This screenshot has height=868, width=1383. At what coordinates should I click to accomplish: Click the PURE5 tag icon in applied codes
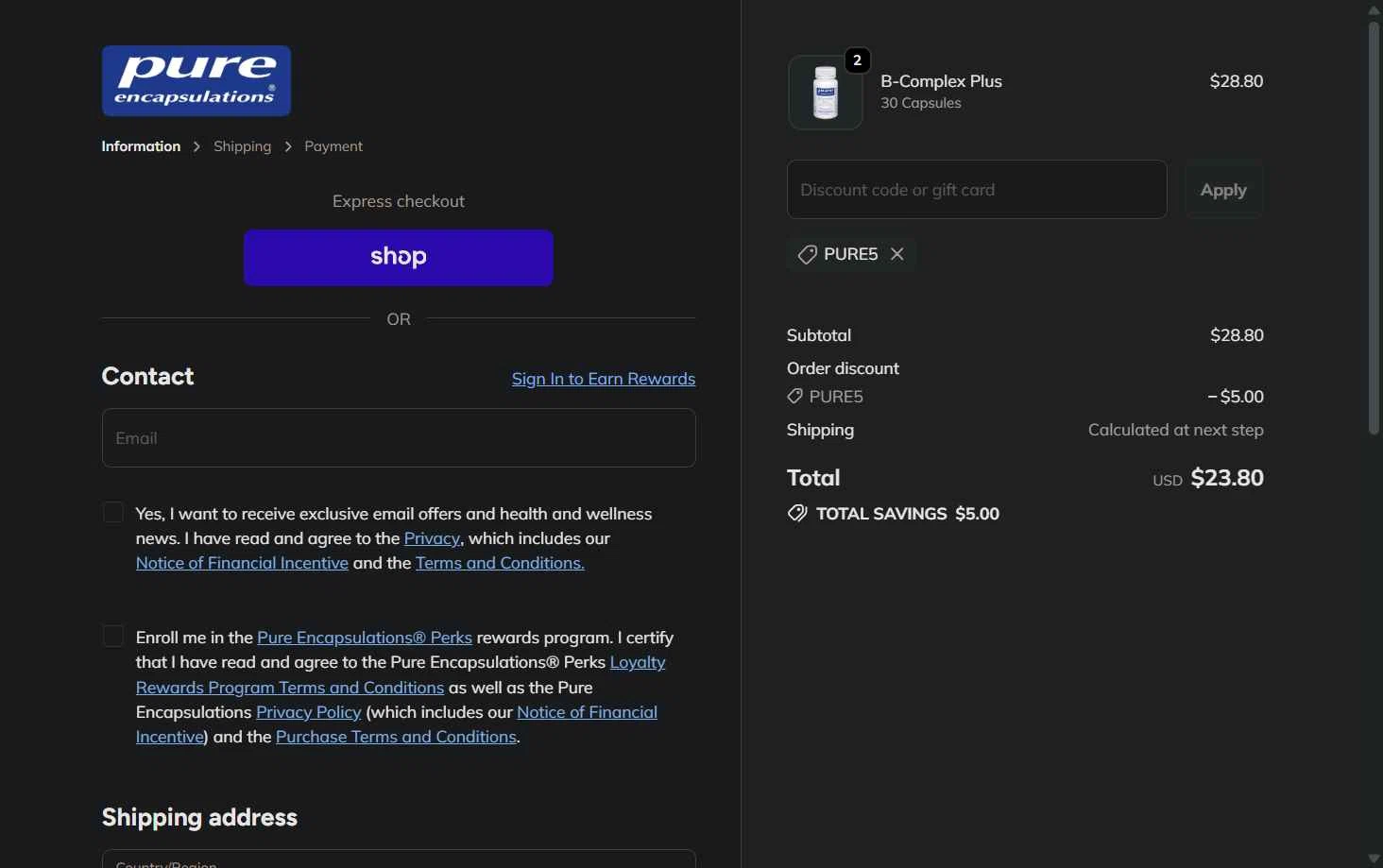point(807,254)
